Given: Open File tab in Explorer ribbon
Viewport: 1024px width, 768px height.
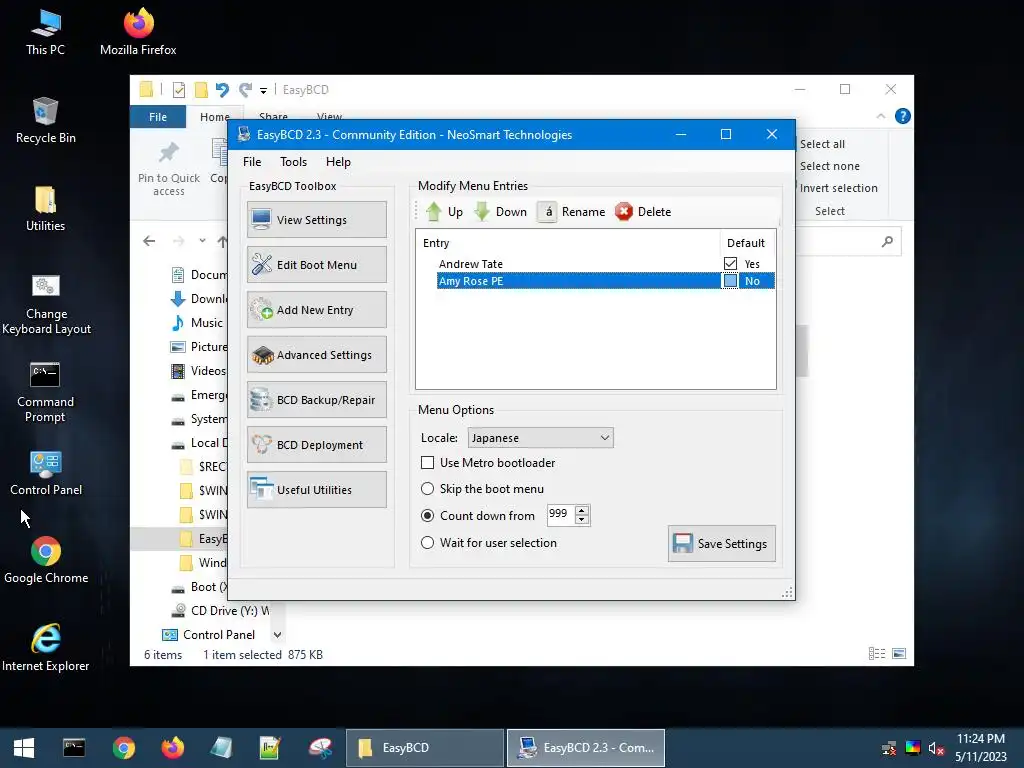Looking at the screenshot, I should (x=158, y=117).
